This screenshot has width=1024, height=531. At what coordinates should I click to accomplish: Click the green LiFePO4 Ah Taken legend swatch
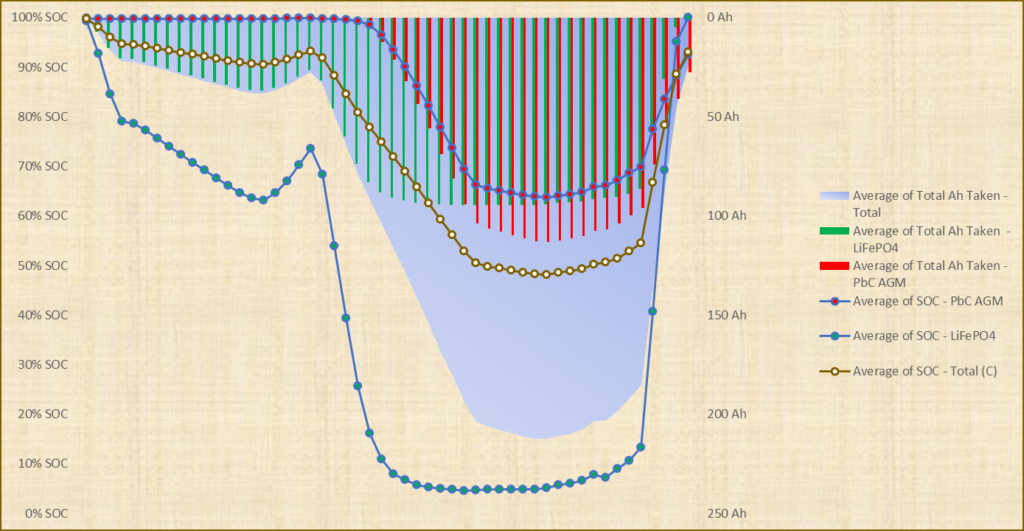coord(833,231)
